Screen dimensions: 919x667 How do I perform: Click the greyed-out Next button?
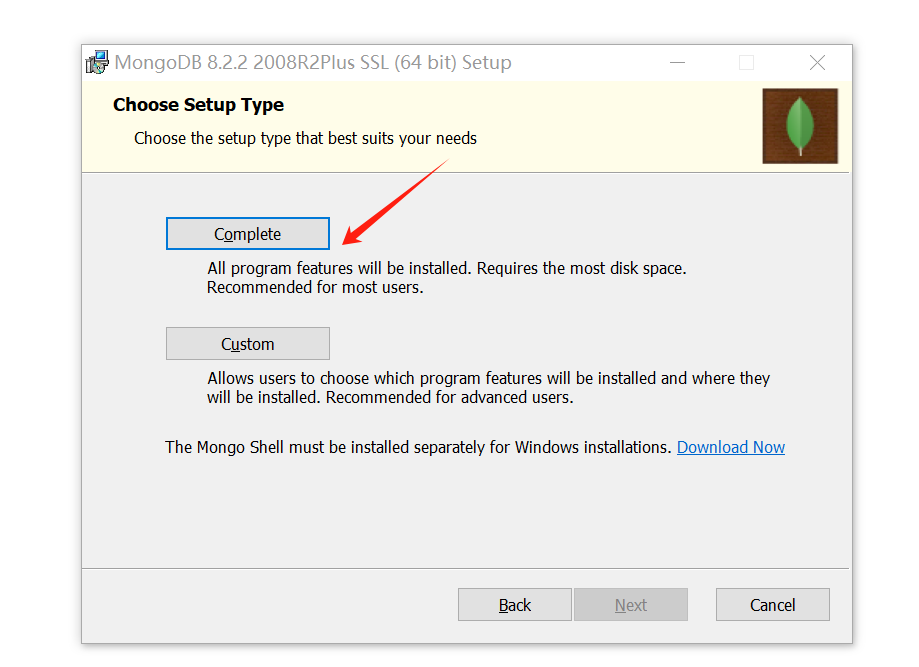pos(631,604)
